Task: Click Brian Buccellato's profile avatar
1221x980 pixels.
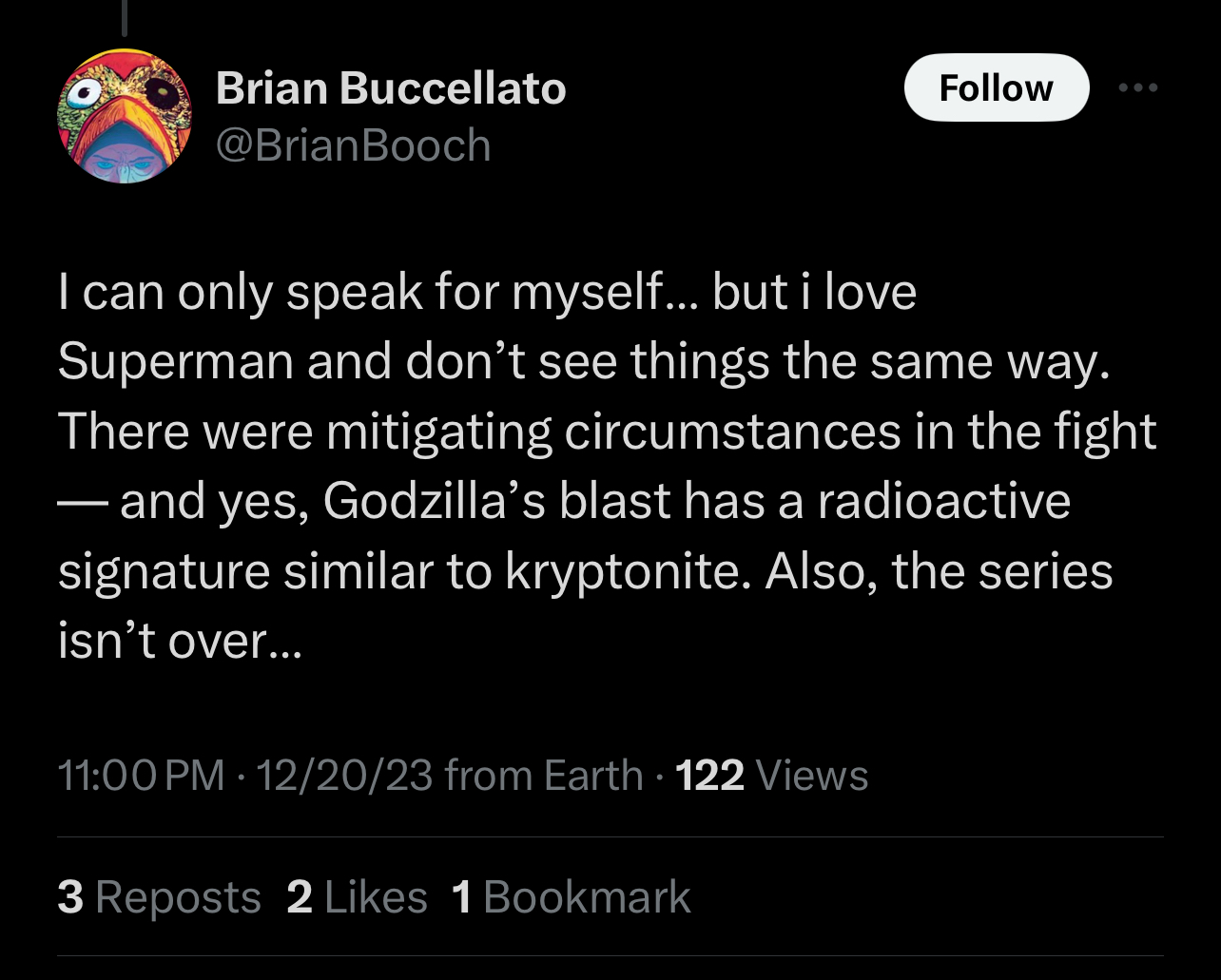Action: pos(125,116)
